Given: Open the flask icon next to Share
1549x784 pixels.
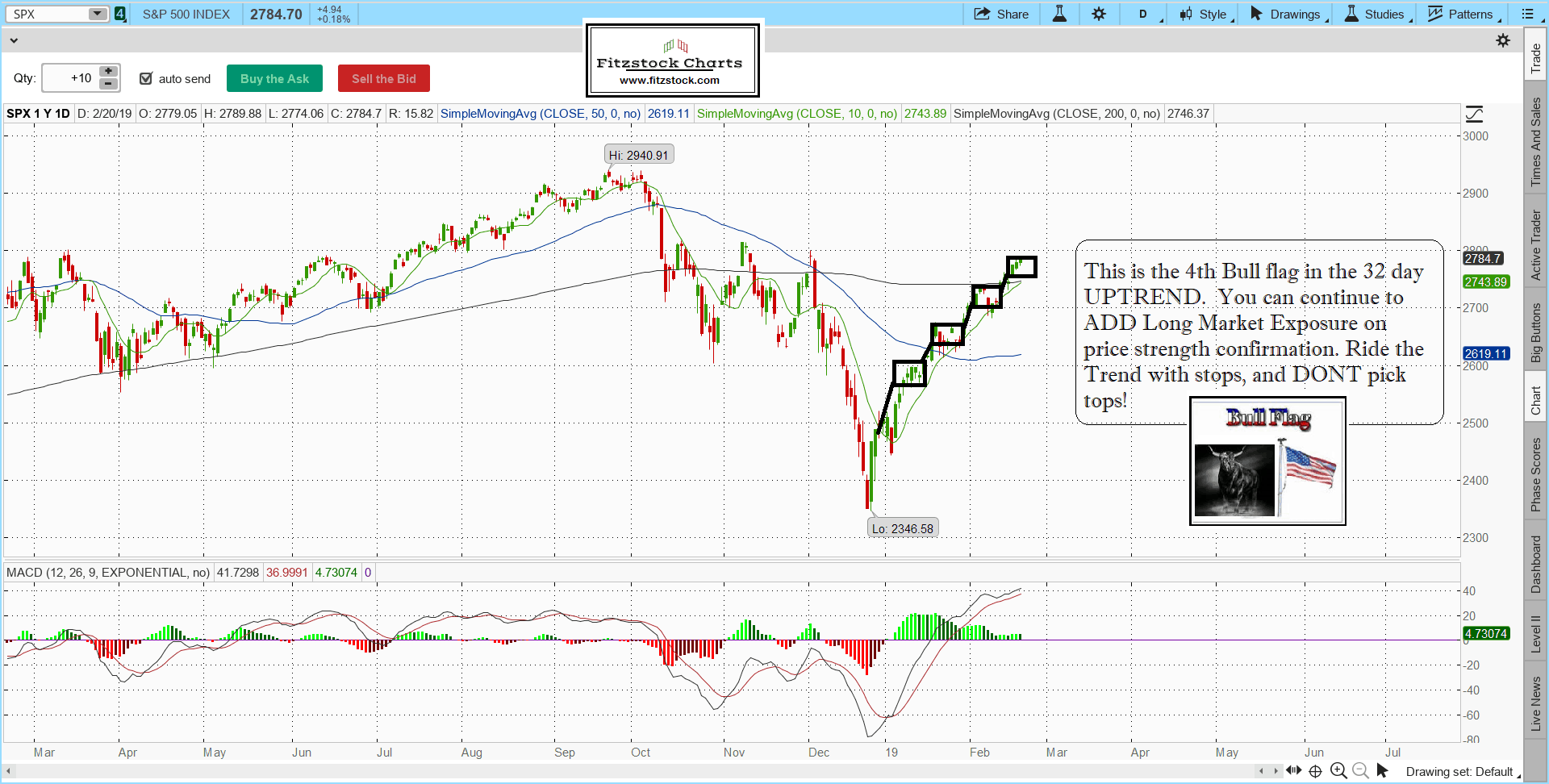Looking at the screenshot, I should pos(1059,14).
